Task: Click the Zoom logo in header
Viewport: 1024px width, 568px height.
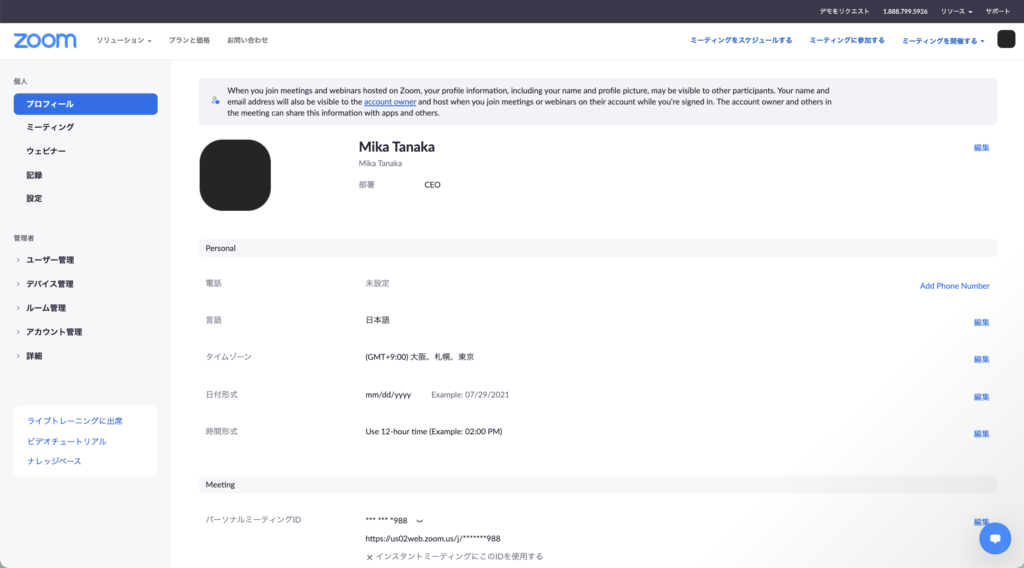Action: point(45,40)
